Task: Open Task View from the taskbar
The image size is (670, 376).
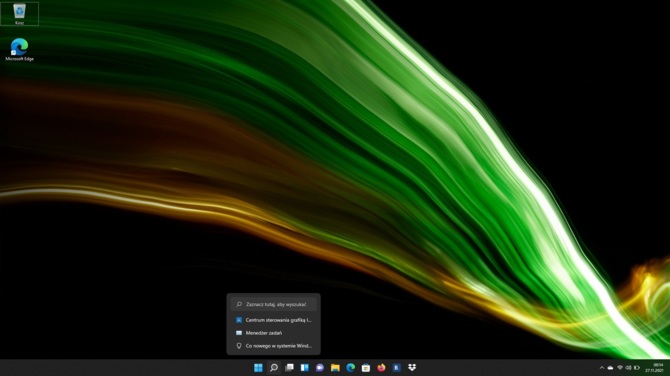Action: pyautogui.click(x=289, y=367)
